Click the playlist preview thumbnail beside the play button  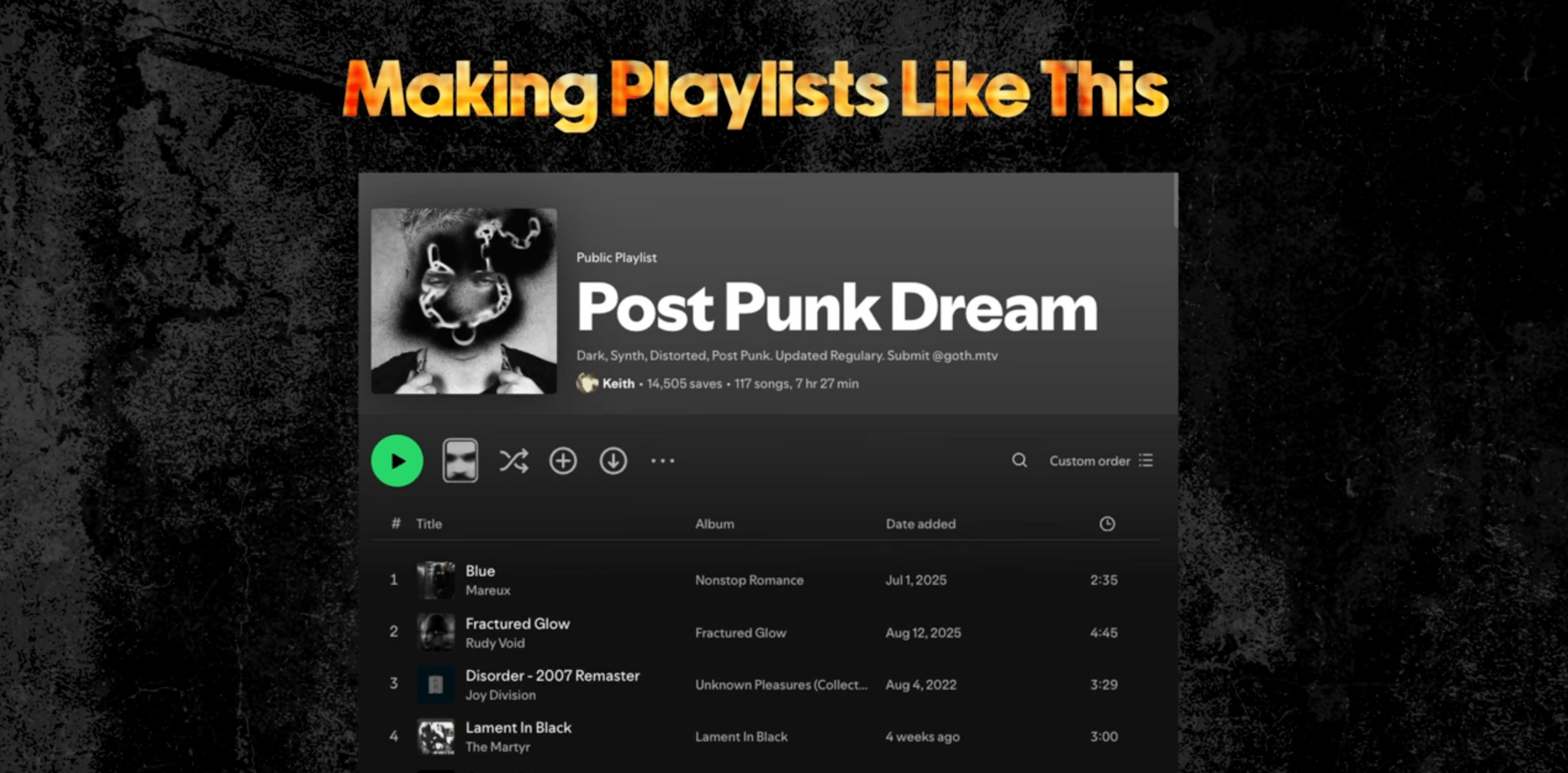pos(460,461)
